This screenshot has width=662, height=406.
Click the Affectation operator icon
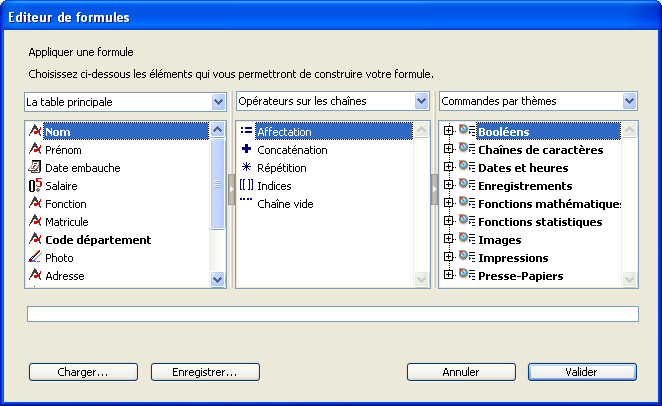tap(246, 132)
